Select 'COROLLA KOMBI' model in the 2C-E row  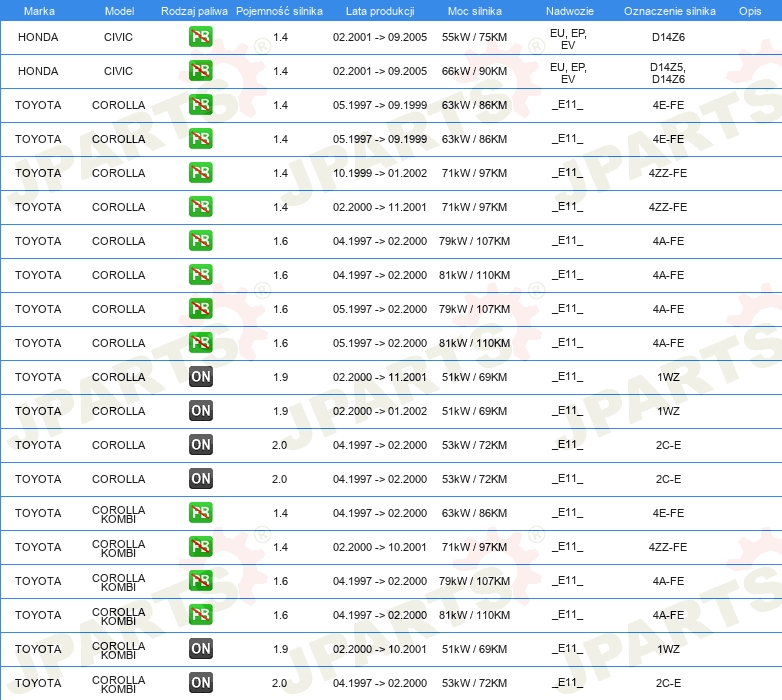tap(118, 684)
